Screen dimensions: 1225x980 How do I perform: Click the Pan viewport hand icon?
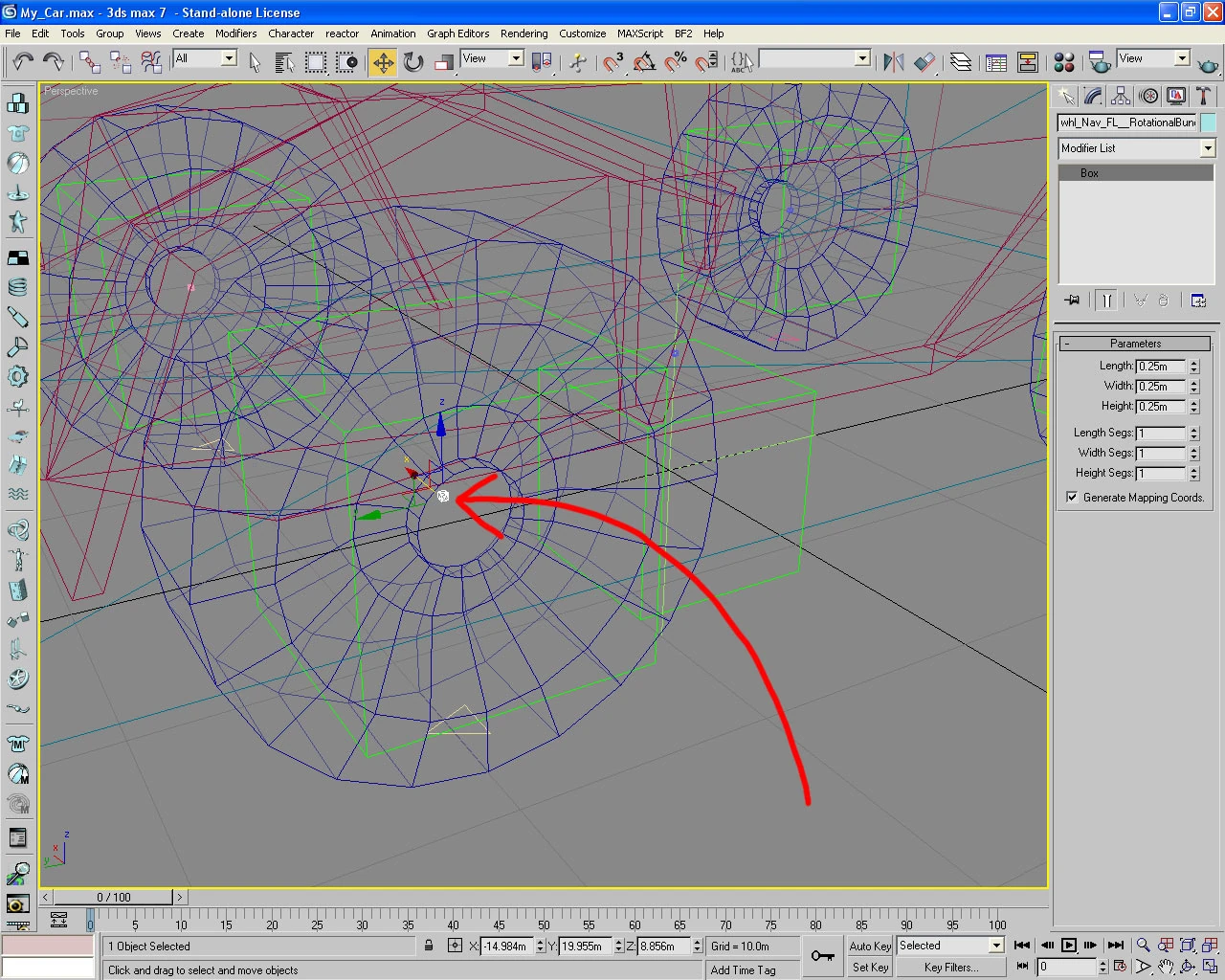[1166, 967]
